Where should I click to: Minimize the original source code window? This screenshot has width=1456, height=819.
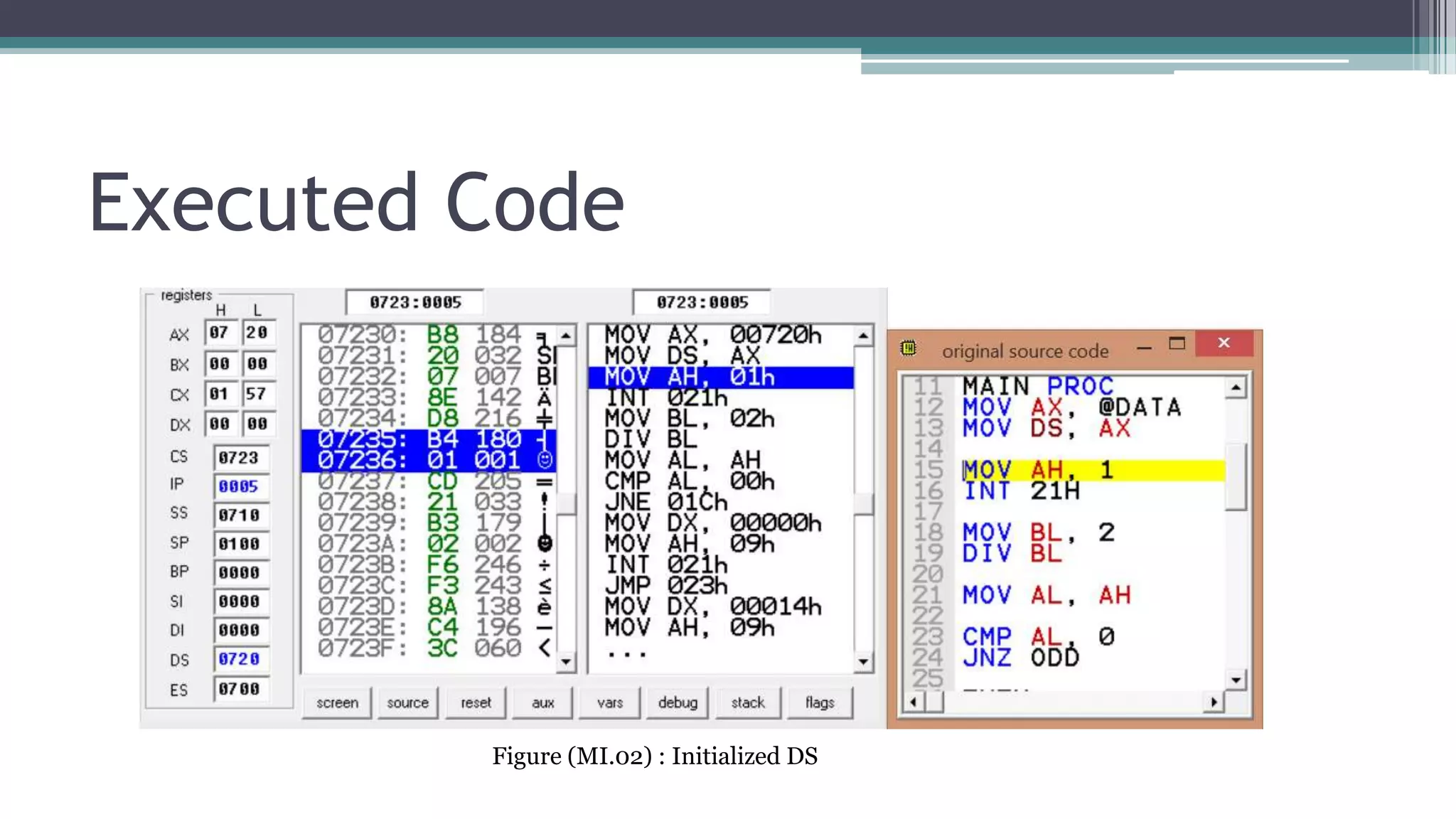[1144, 346]
